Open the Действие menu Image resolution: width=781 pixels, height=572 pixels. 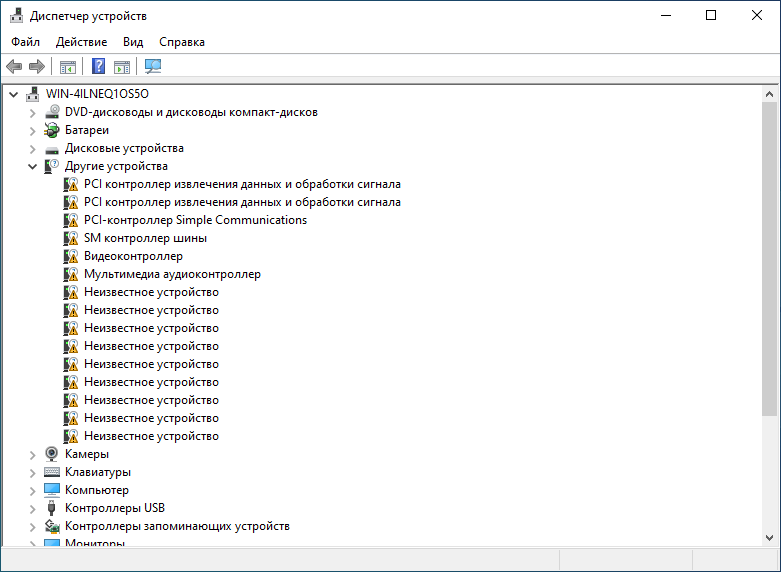tap(81, 42)
